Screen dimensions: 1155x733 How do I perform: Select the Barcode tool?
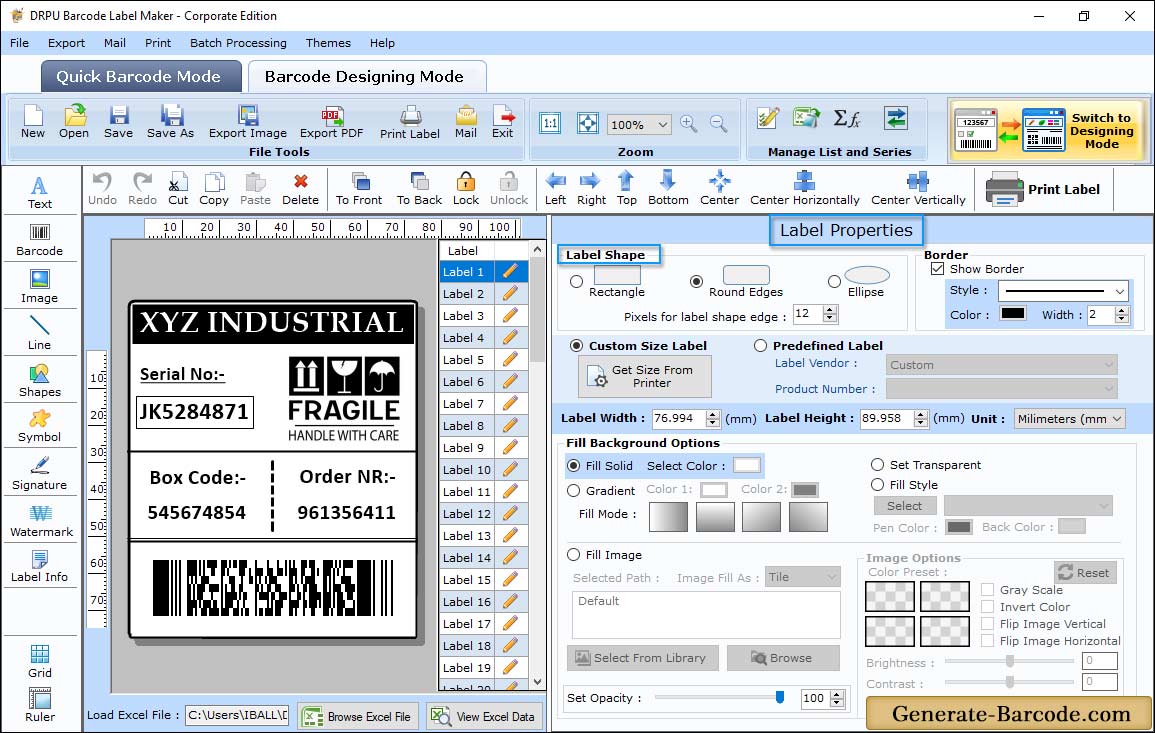[x=40, y=240]
